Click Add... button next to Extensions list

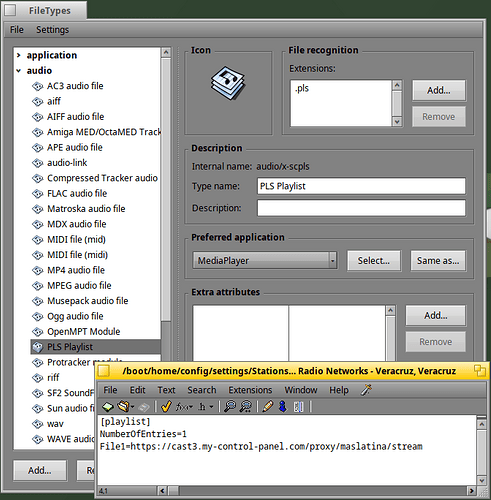coord(439,90)
